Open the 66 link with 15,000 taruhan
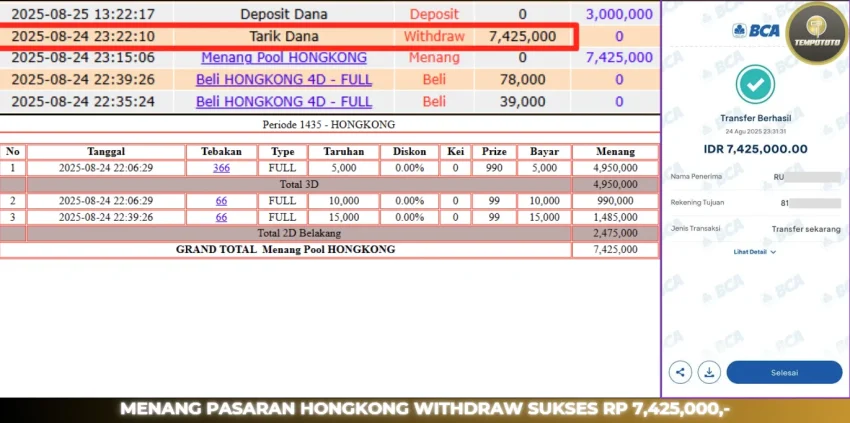The image size is (850, 423). [221, 217]
